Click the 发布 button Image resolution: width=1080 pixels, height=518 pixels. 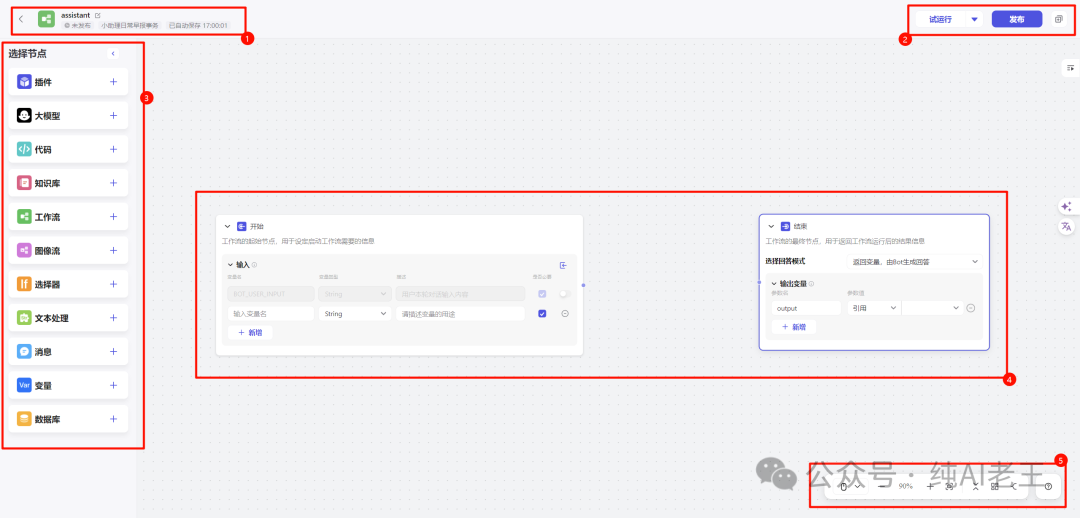1017,19
